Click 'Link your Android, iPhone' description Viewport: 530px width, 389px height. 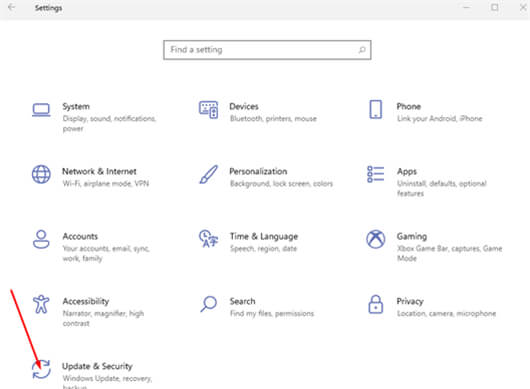[440, 119]
